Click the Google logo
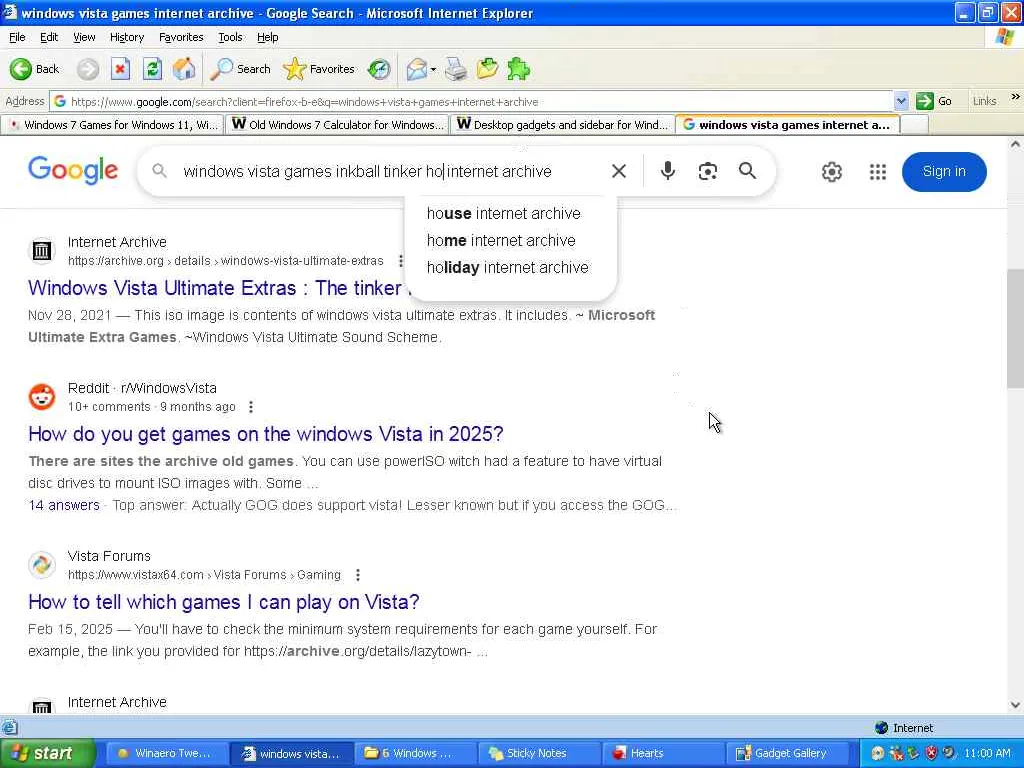This screenshot has width=1024, height=768. click(73, 171)
